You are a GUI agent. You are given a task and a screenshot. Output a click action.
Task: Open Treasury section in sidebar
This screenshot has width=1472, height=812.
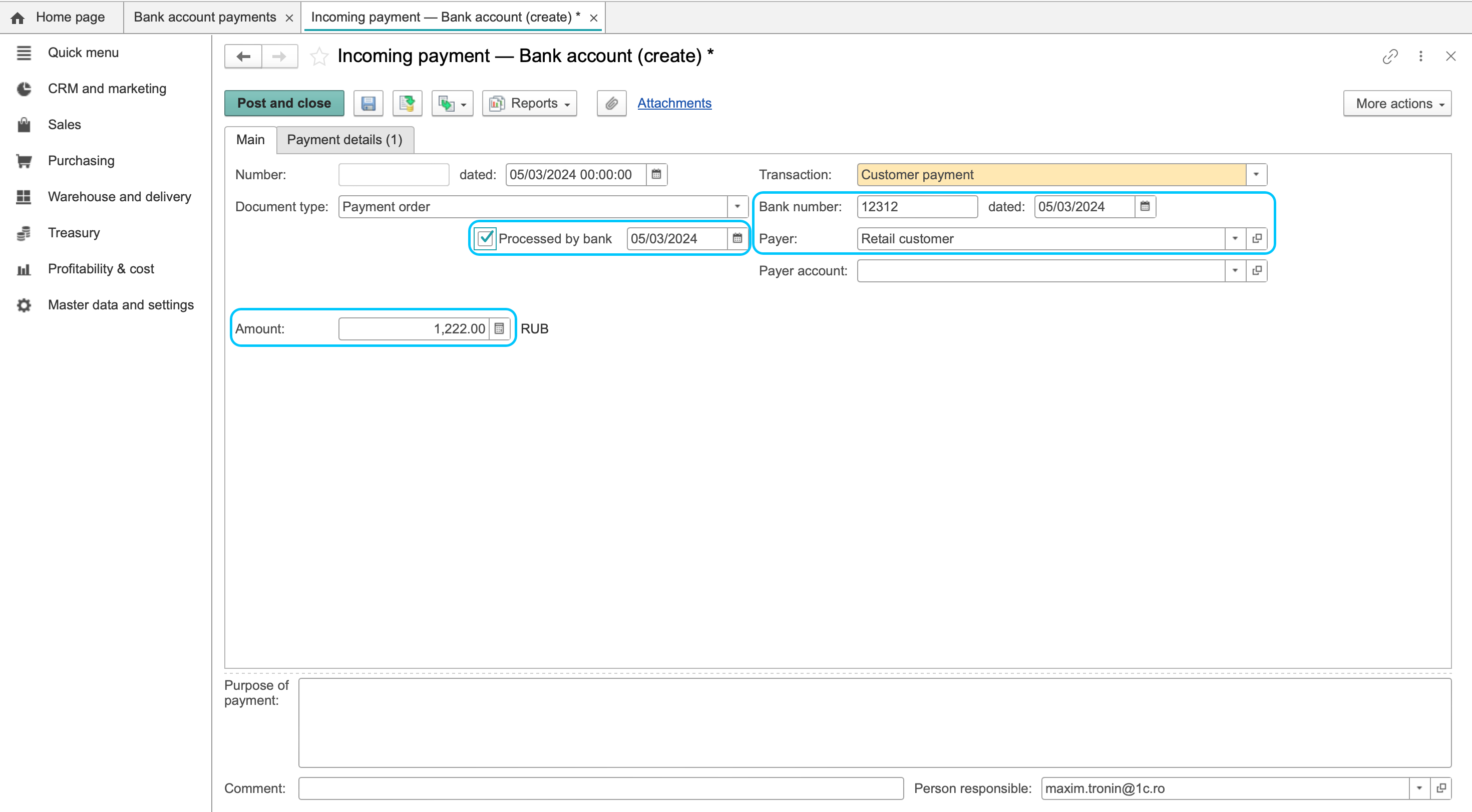74,233
